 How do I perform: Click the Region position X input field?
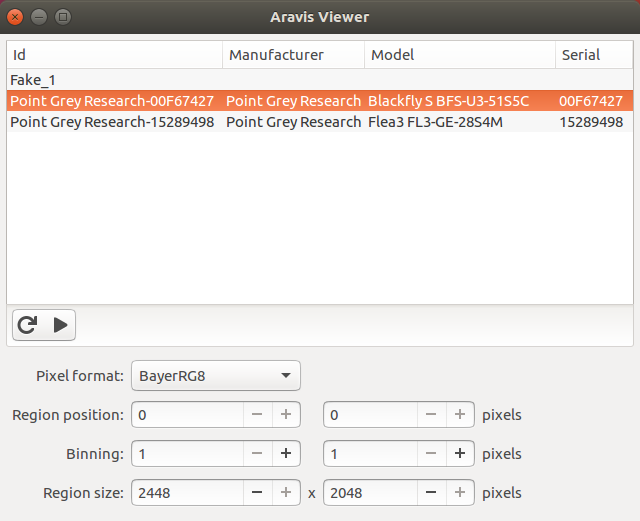pos(188,415)
